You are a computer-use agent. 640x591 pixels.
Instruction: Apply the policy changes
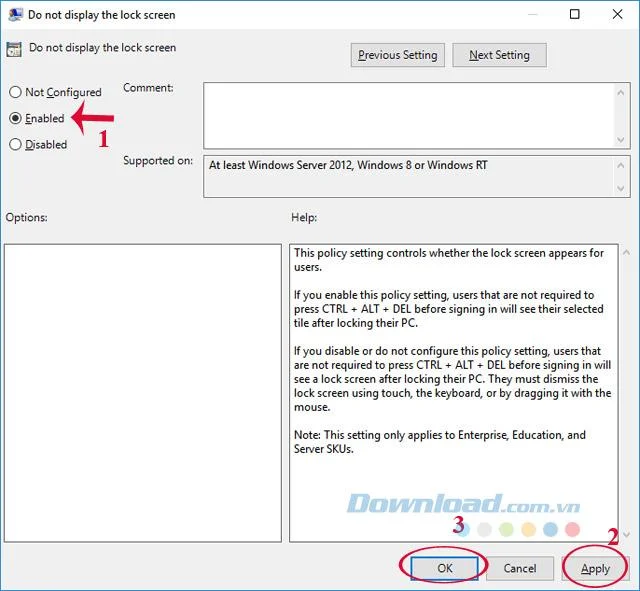click(x=595, y=568)
